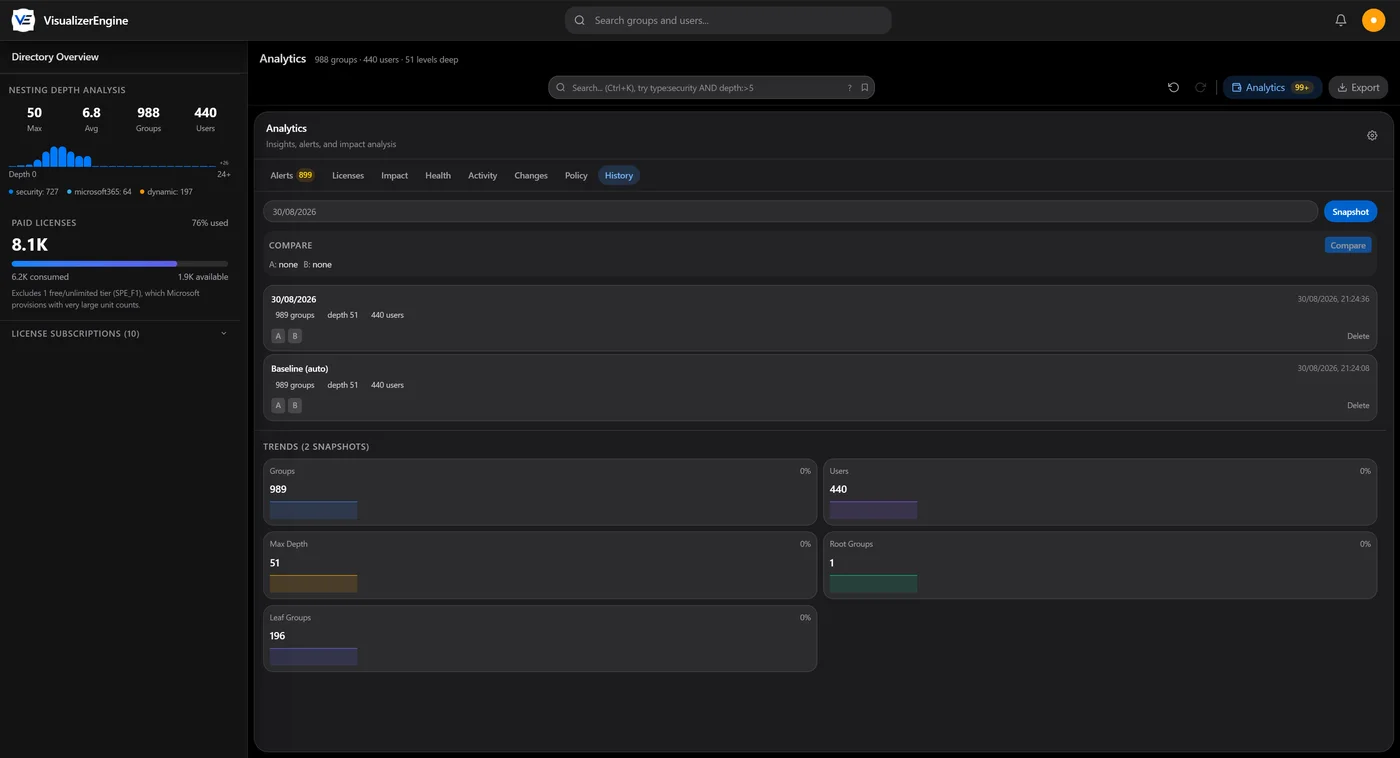Select the History tab

coord(619,176)
